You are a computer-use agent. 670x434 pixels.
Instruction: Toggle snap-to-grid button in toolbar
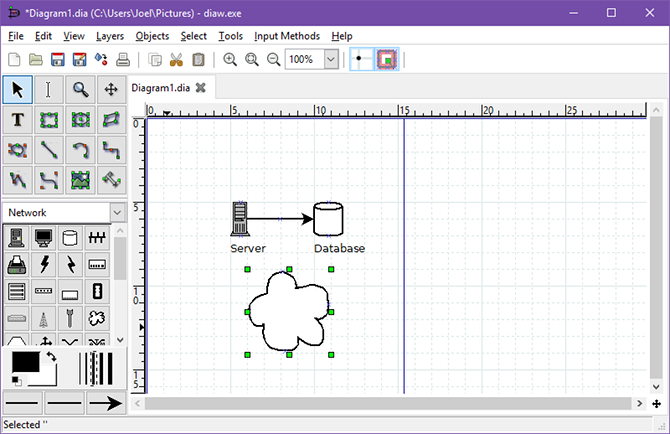[359, 60]
